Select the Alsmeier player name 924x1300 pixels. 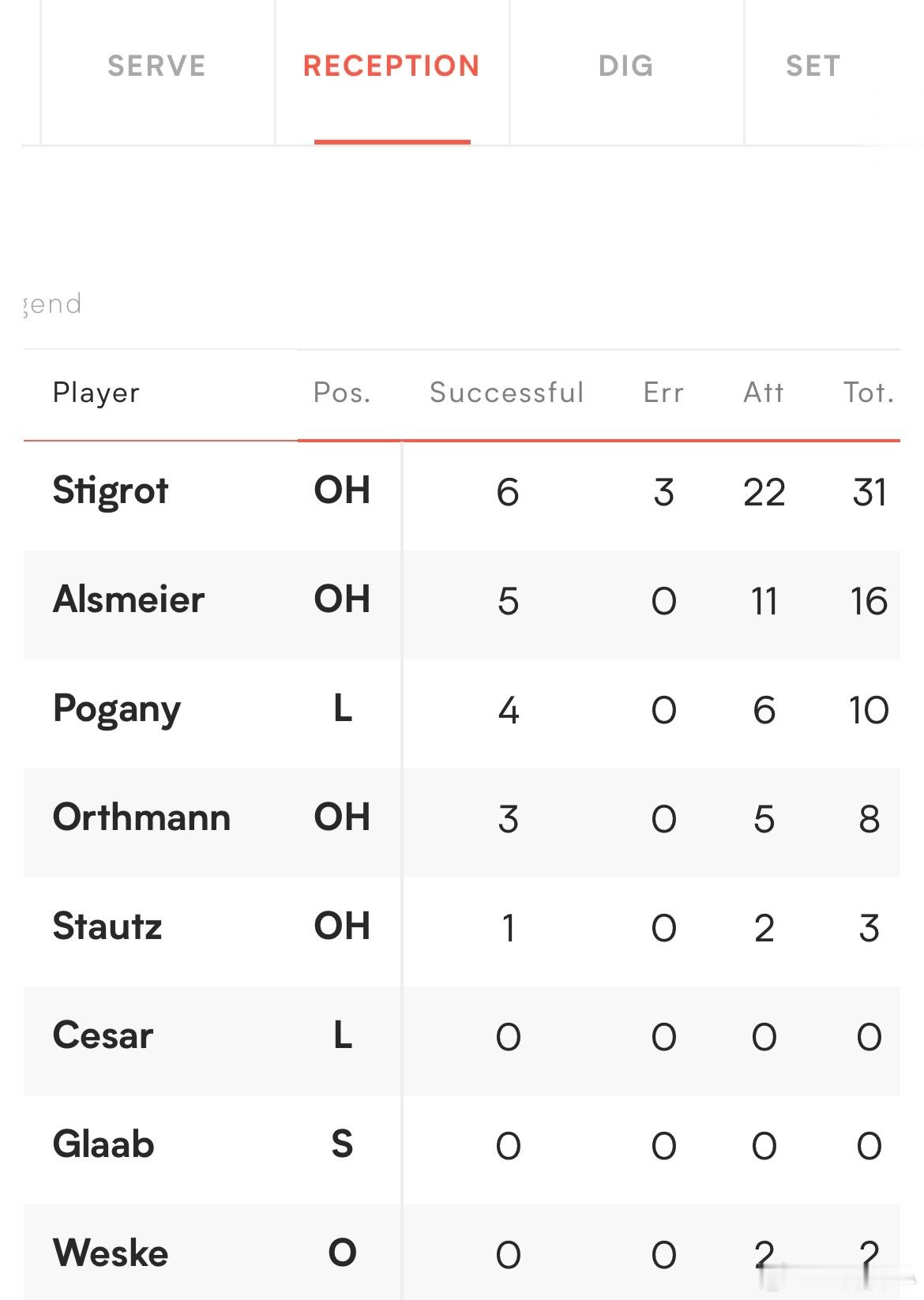(129, 599)
